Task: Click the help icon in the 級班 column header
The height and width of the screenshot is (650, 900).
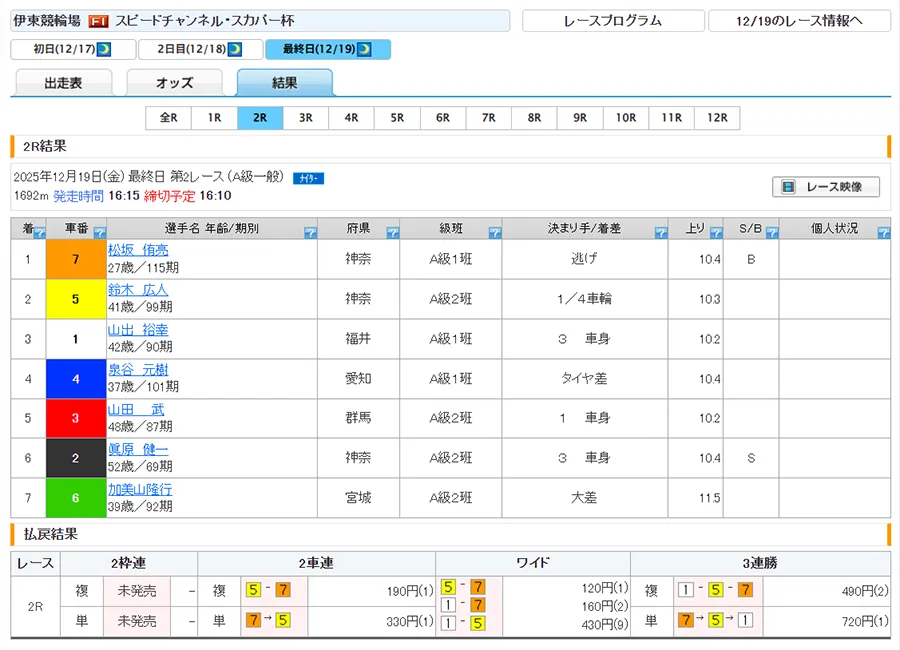Action: coord(494,233)
